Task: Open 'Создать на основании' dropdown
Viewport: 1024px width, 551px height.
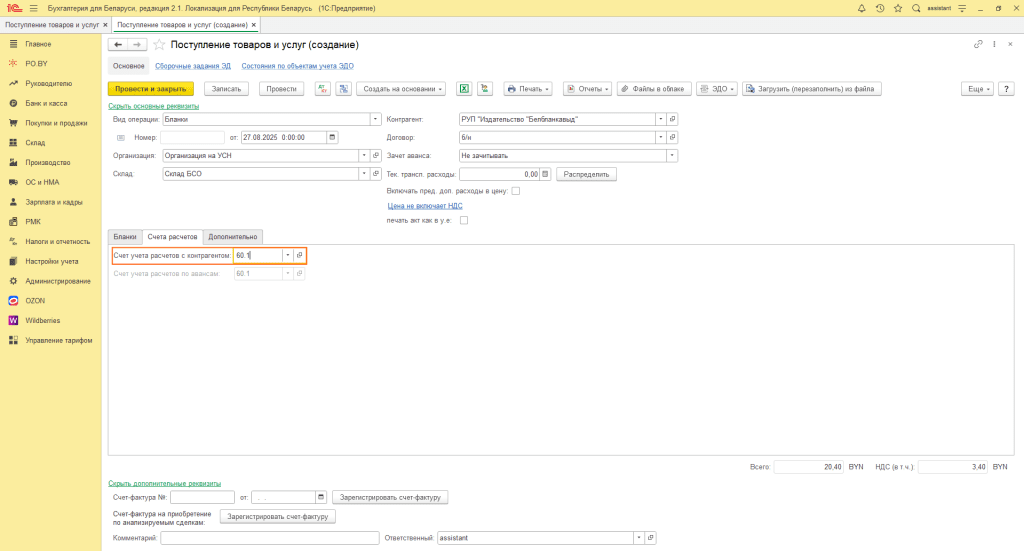Action: coord(401,89)
